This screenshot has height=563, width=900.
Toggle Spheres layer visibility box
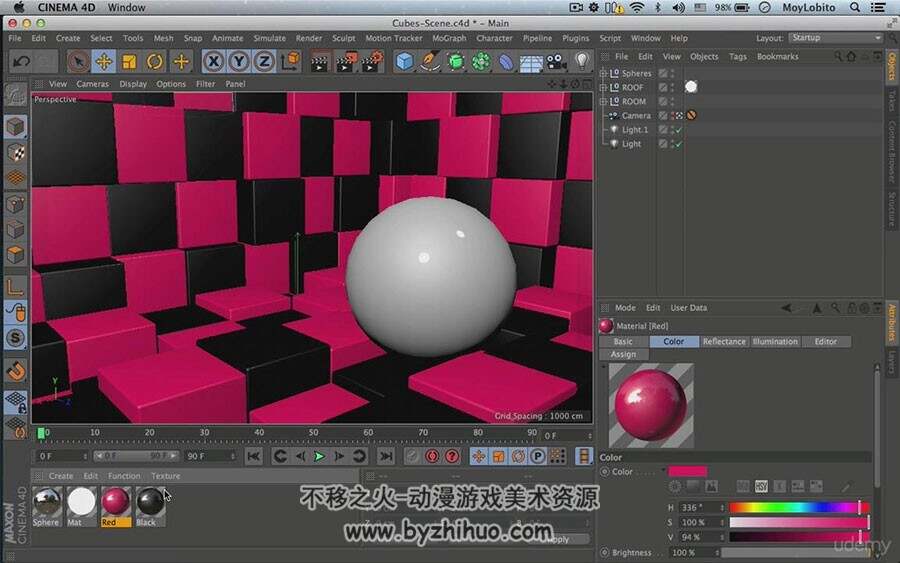(x=663, y=73)
